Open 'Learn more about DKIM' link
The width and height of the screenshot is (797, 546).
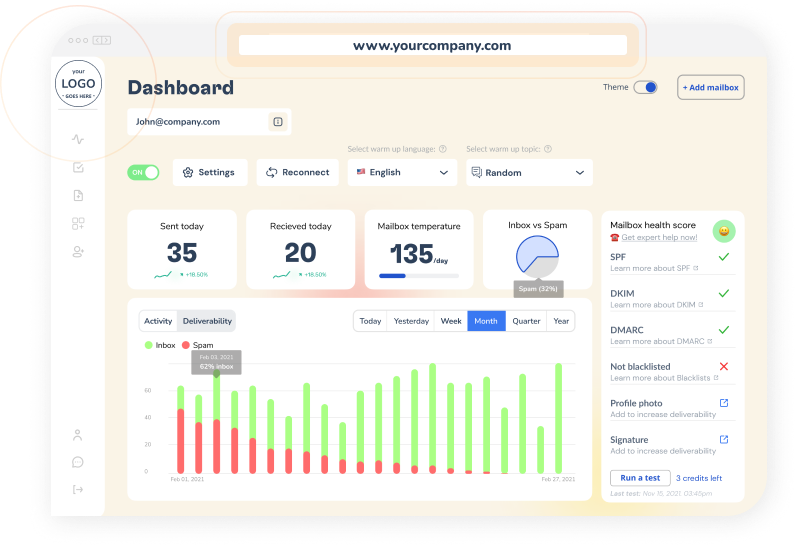click(657, 305)
